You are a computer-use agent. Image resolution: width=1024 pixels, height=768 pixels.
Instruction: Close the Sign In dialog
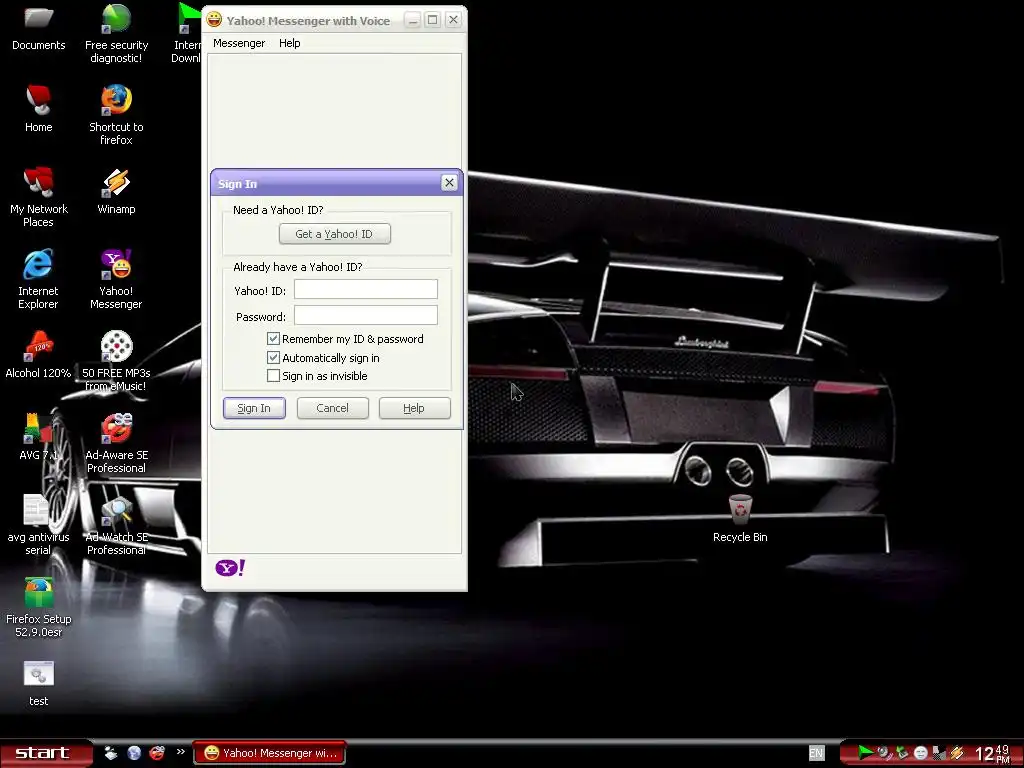click(449, 183)
